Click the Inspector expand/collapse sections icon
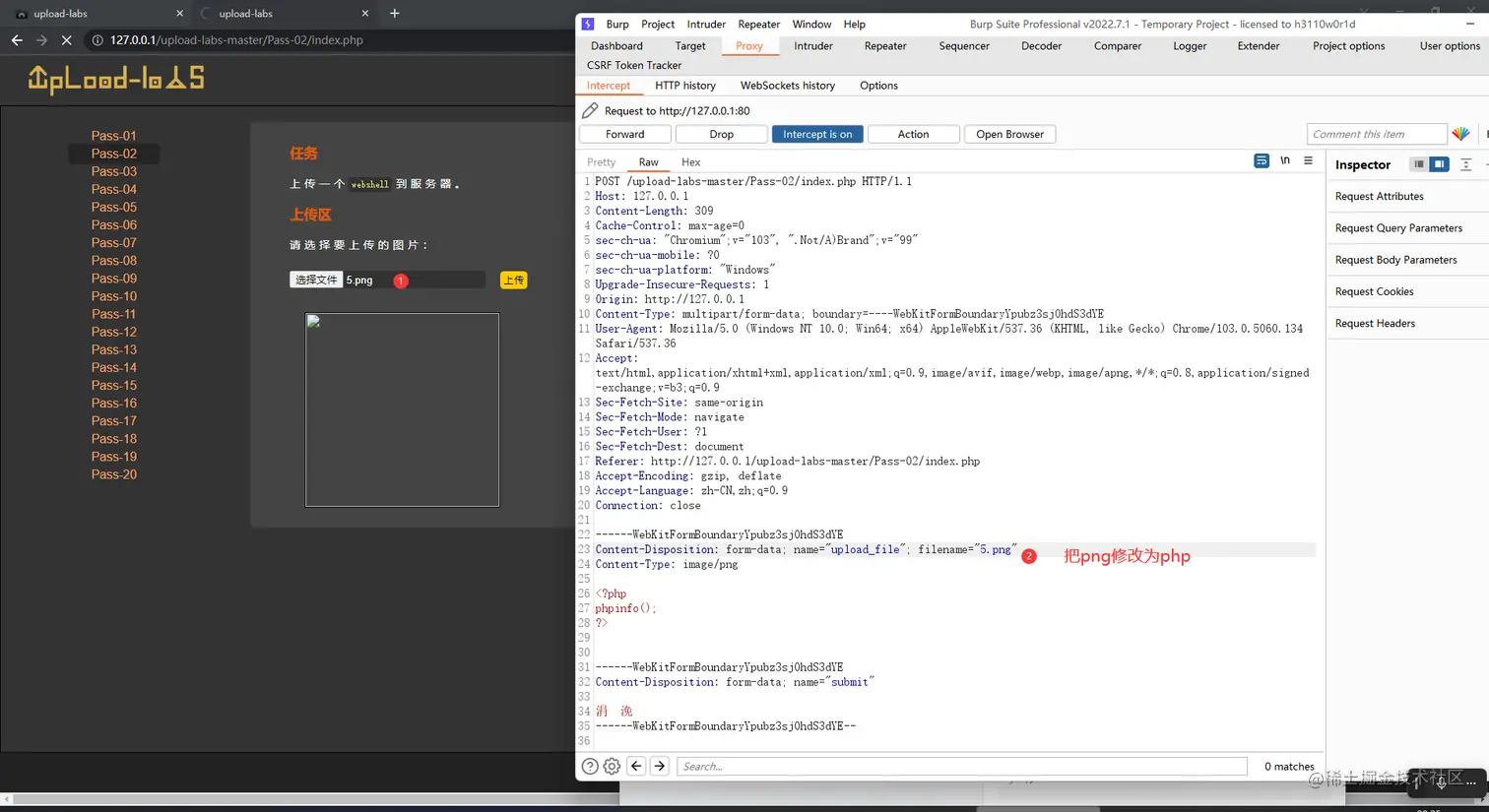Image resolution: width=1489 pixels, height=812 pixels. coord(1465,164)
